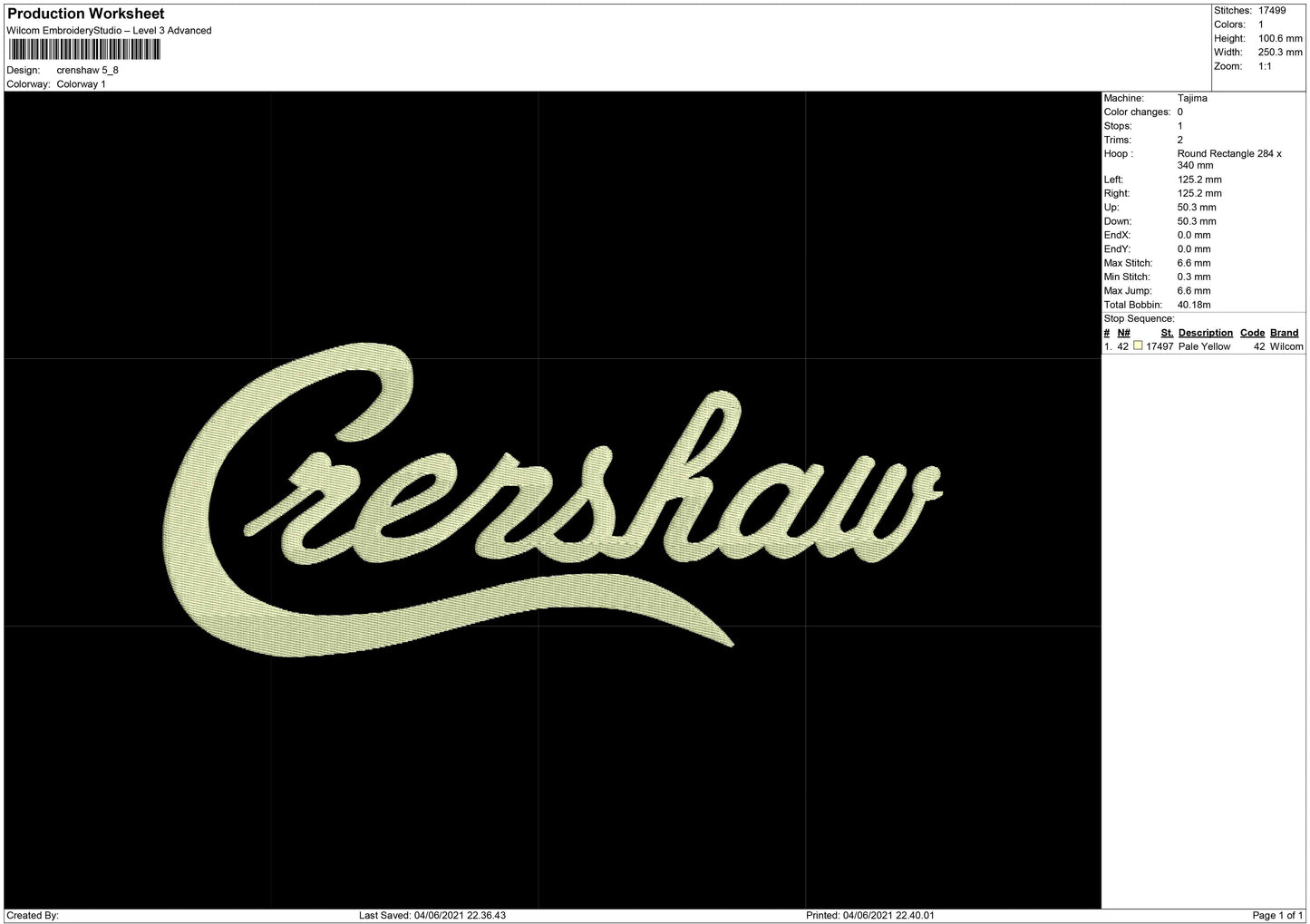Click the design name crenshaw 5_8
The height and width of the screenshot is (924, 1310).
pos(88,70)
